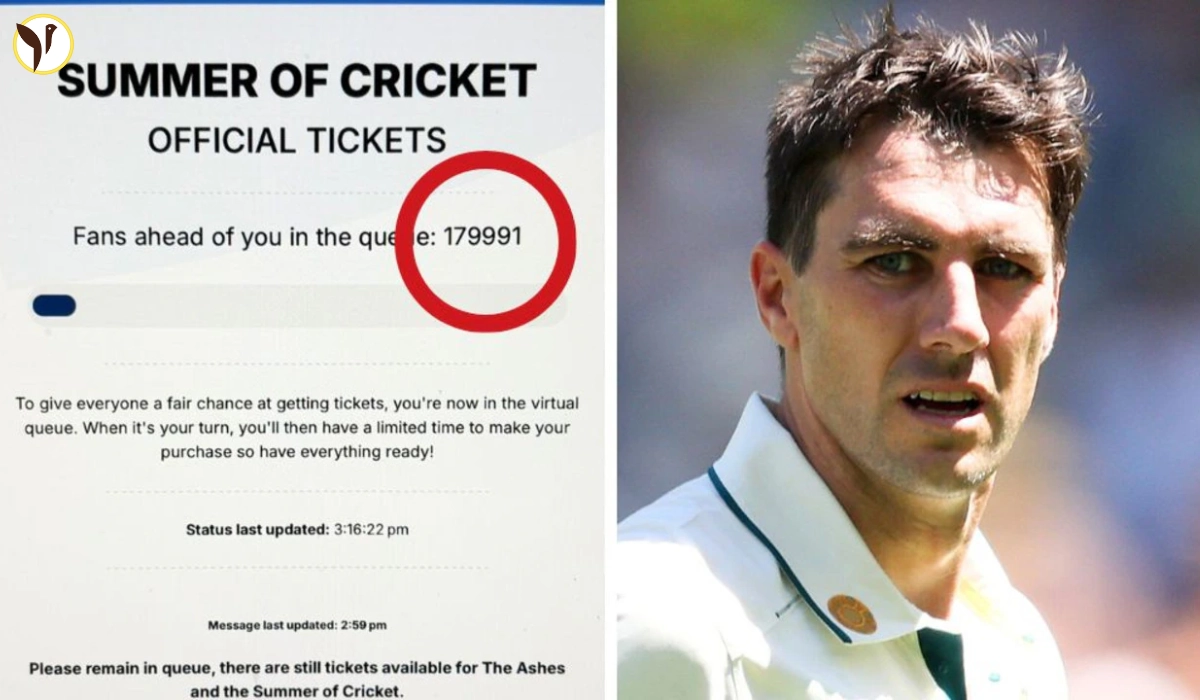Click the 'Please remain in queue' message

[x=297, y=679]
